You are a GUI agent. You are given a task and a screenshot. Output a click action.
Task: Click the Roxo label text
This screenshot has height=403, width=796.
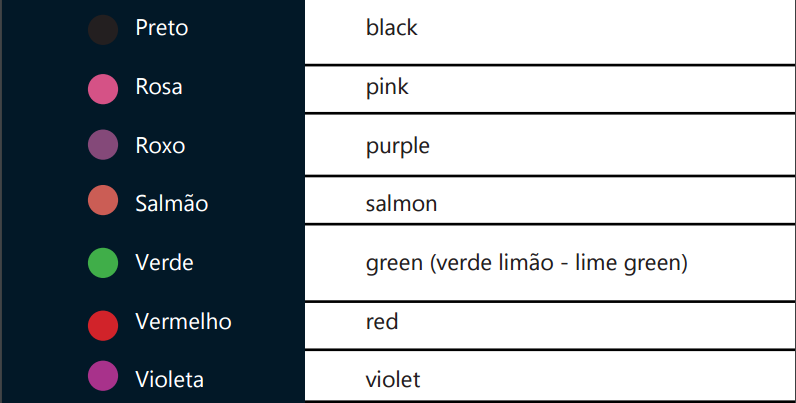pyautogui.click(x=160, y=146)
